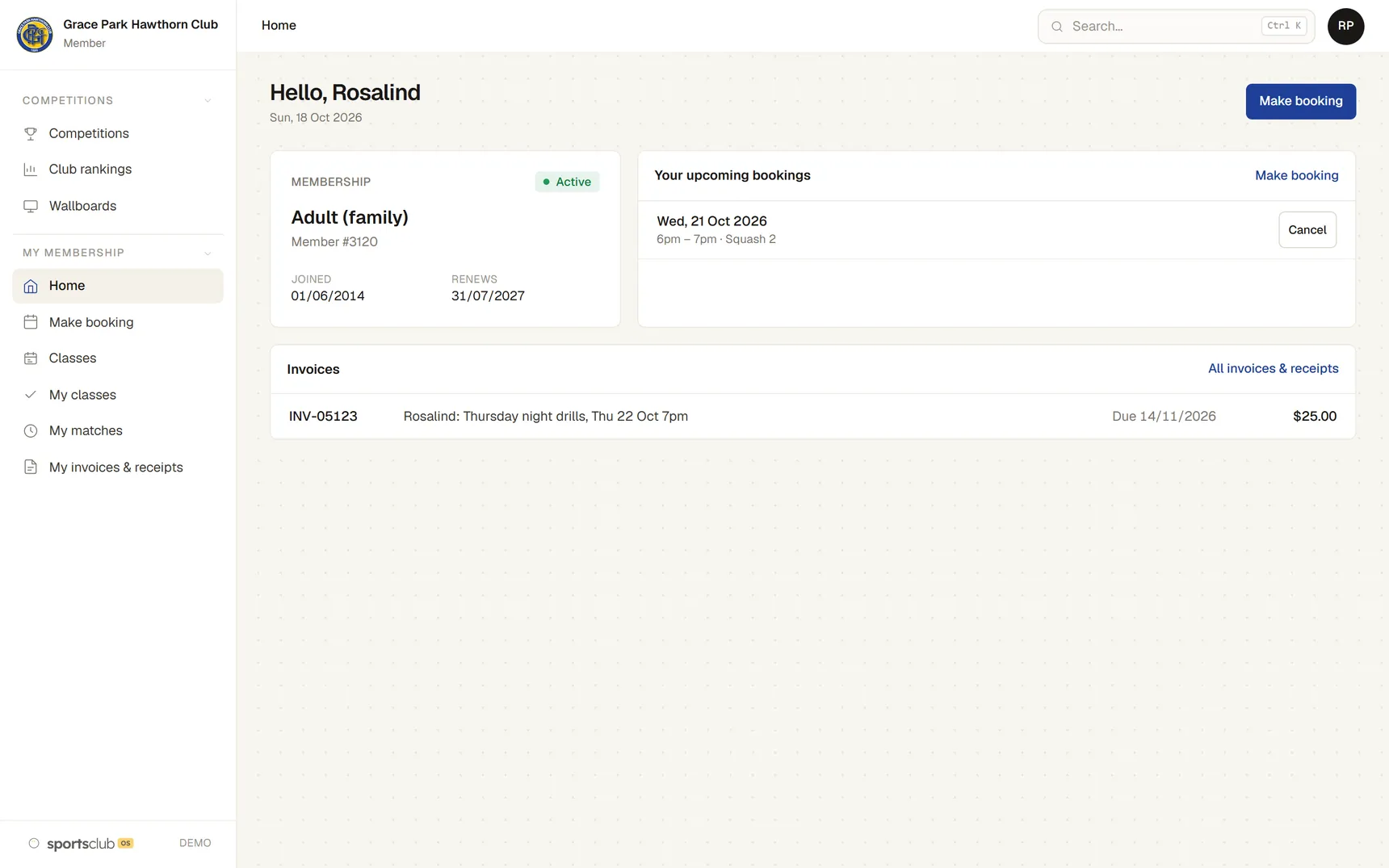Collapse the My Membership section chevron
Image resolution: width=1389 pixels, height=868 pixels.
pyautogui.click(x=208, y=254)
